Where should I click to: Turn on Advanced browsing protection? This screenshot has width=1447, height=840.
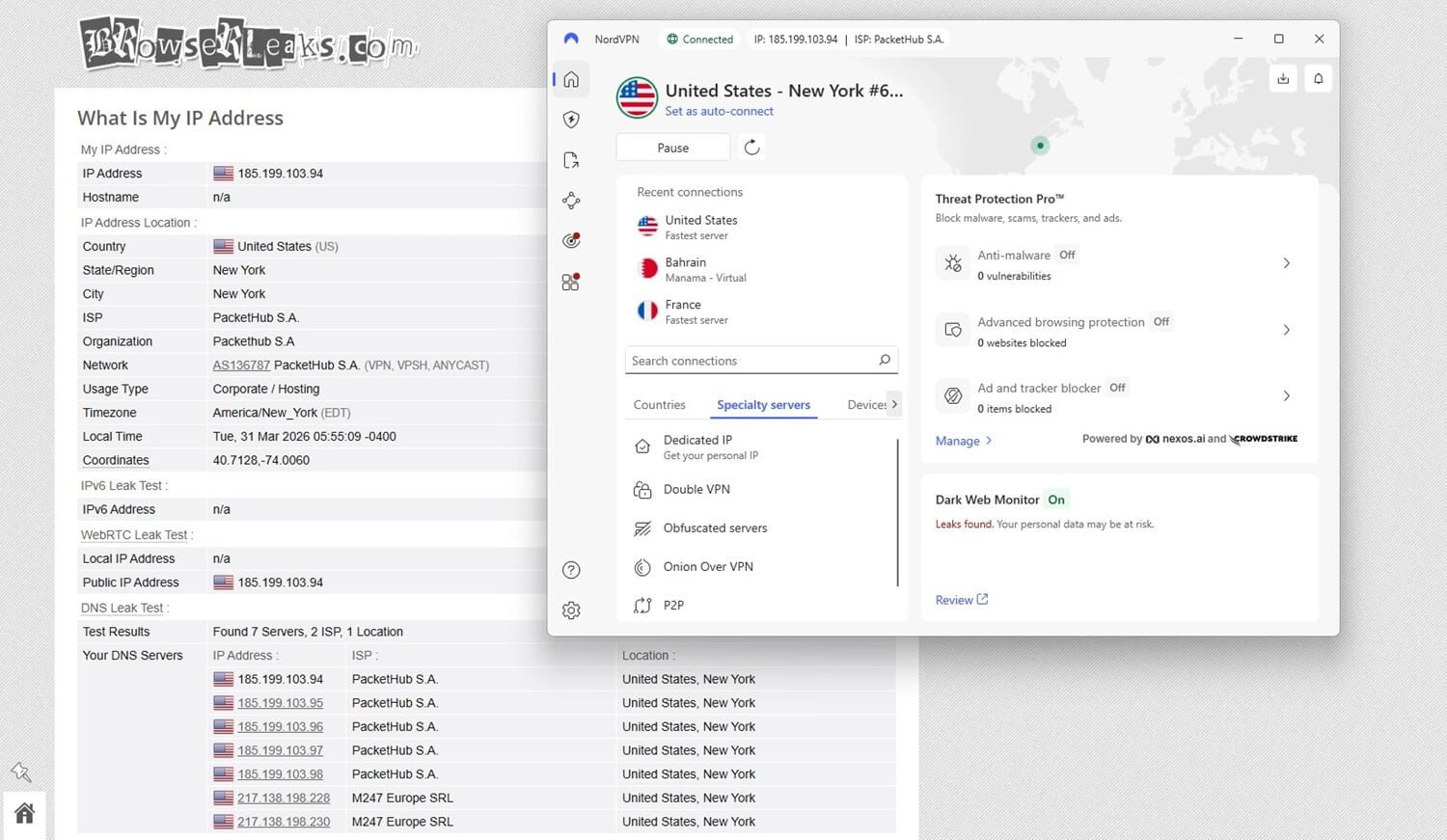tap(1160, 321)
